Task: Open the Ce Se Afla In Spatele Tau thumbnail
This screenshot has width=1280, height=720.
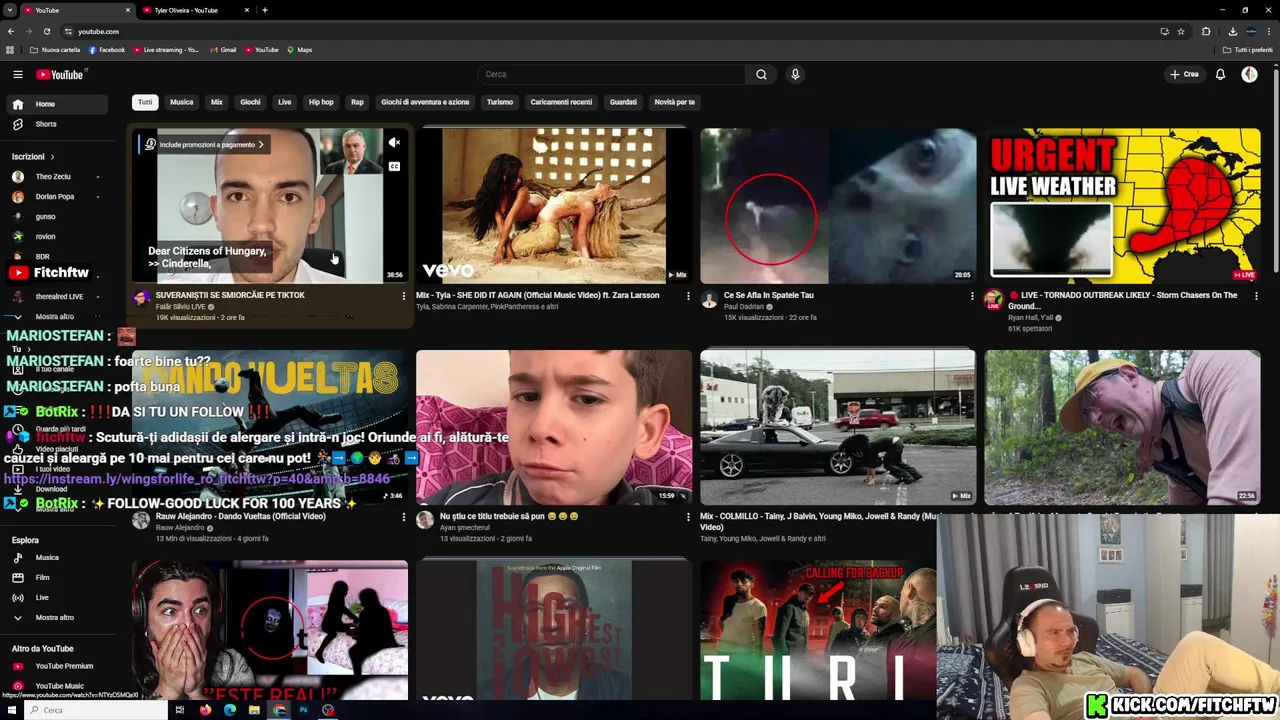Action: pos(838,206)
